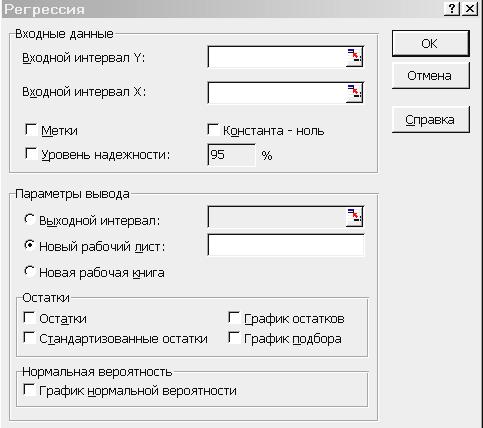Screen dimensions: 483x428
Task: Click range selector icon for Входной интервал Y
Action: 354,57
